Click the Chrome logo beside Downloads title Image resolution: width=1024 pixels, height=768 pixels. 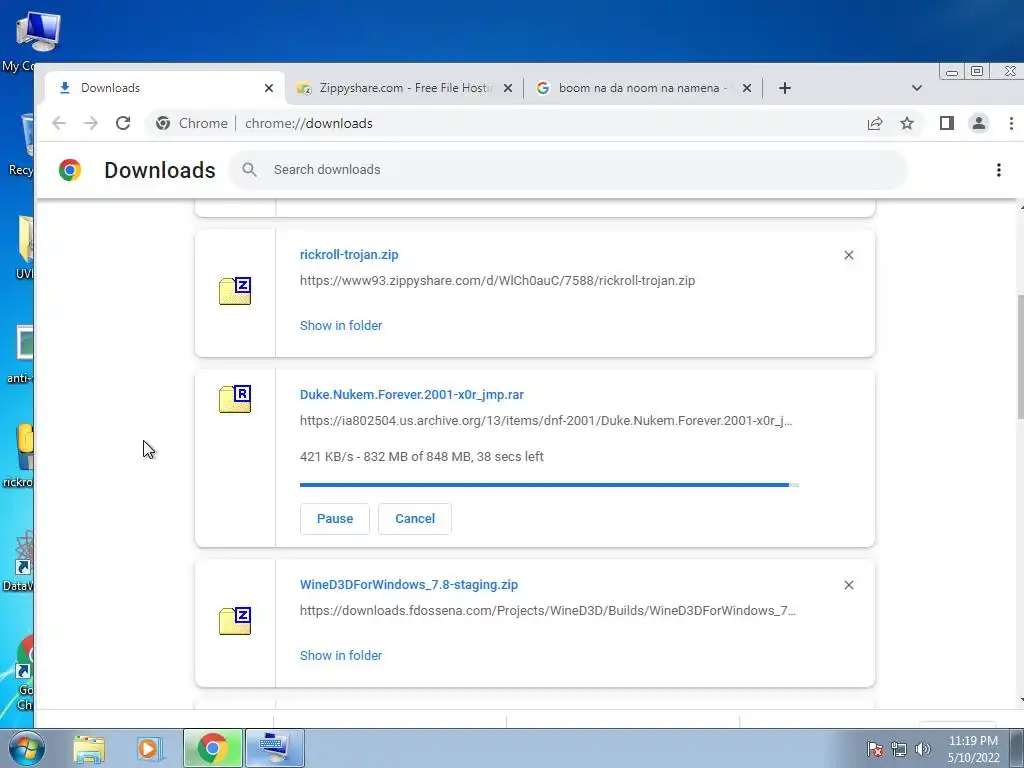pos(70,170)
